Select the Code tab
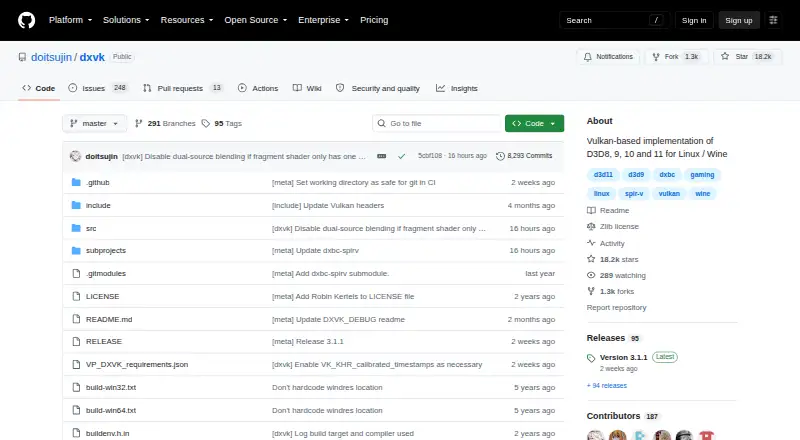 click(x=39, y=88)
